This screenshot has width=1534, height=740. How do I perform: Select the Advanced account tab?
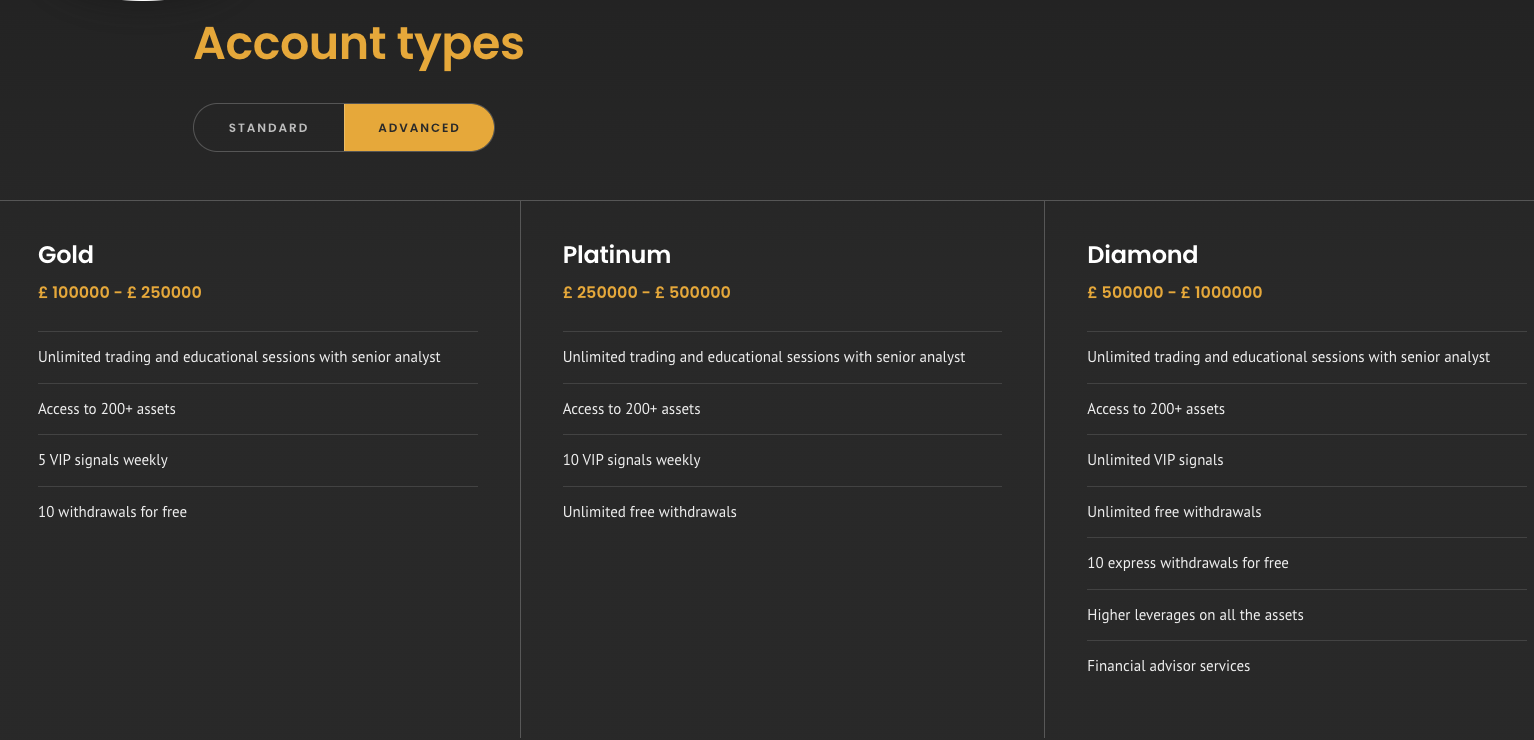click(419, 128)
